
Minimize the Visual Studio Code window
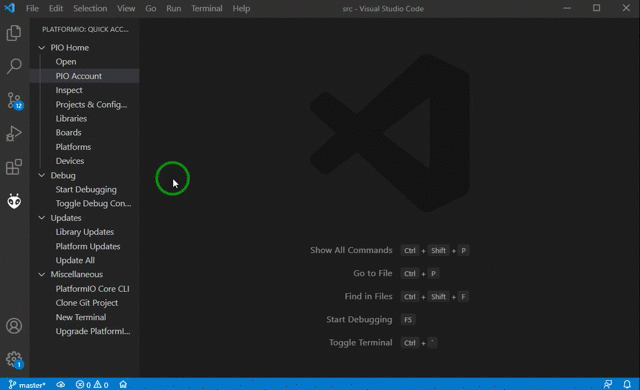click(x=567, y=8)
